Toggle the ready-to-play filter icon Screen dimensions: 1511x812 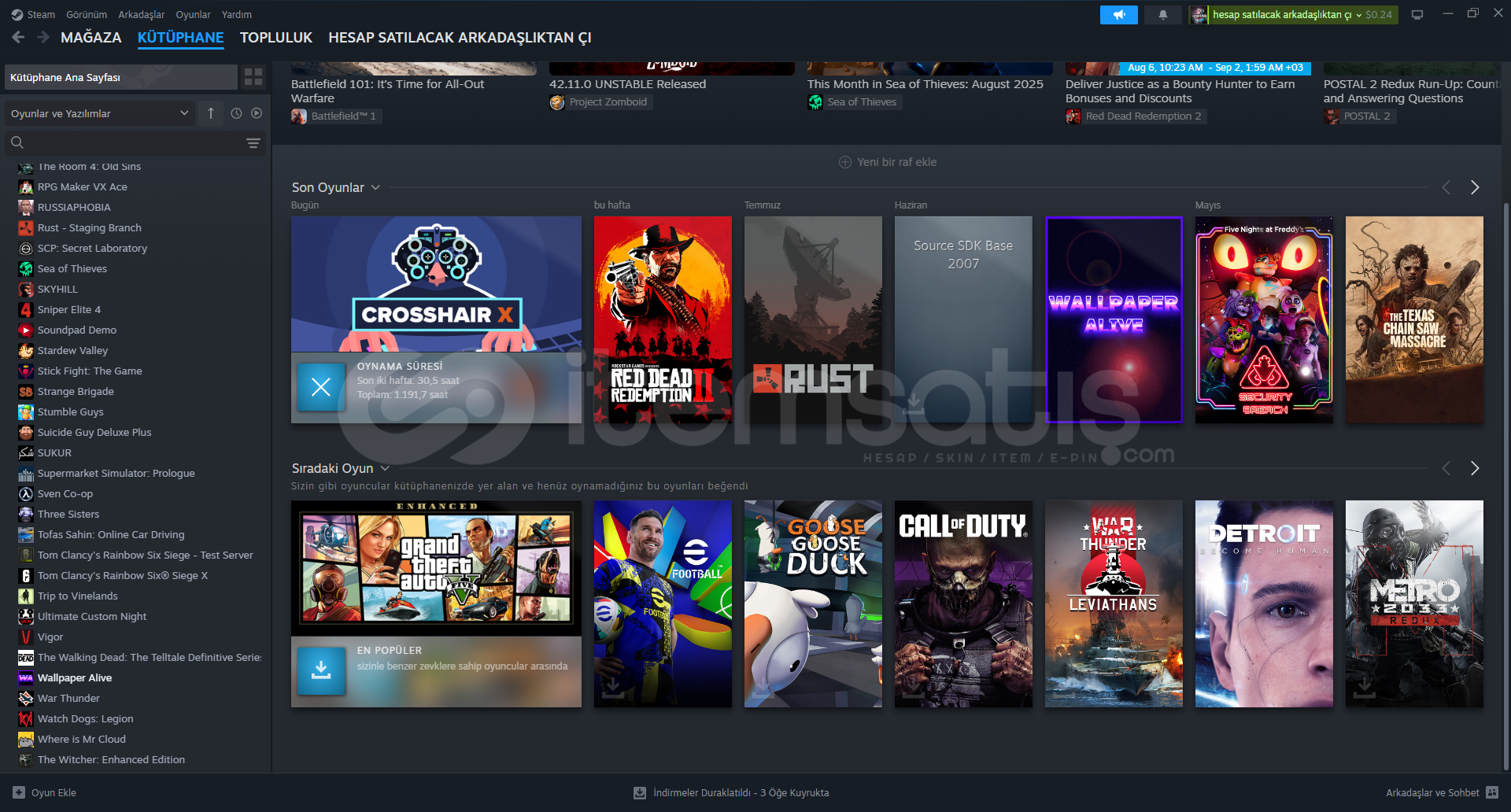[x=257, y=113]
